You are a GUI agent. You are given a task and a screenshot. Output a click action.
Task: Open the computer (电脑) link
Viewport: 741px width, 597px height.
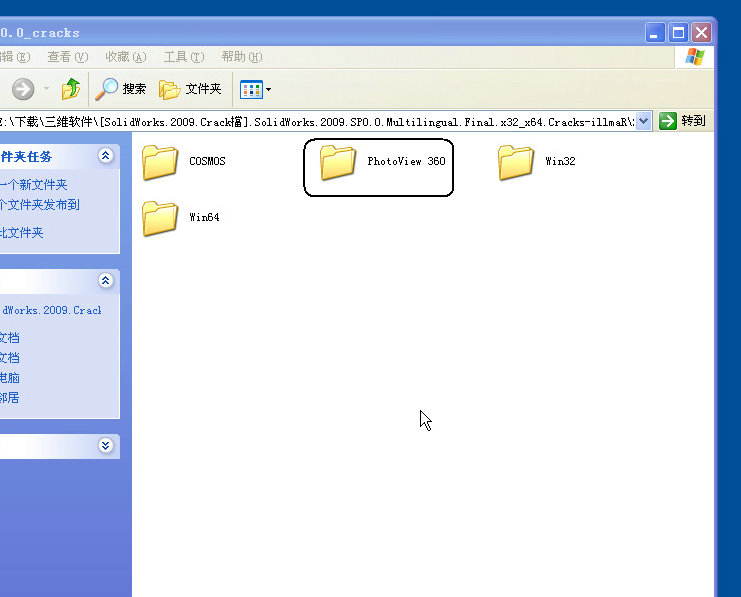click(10, 378)
